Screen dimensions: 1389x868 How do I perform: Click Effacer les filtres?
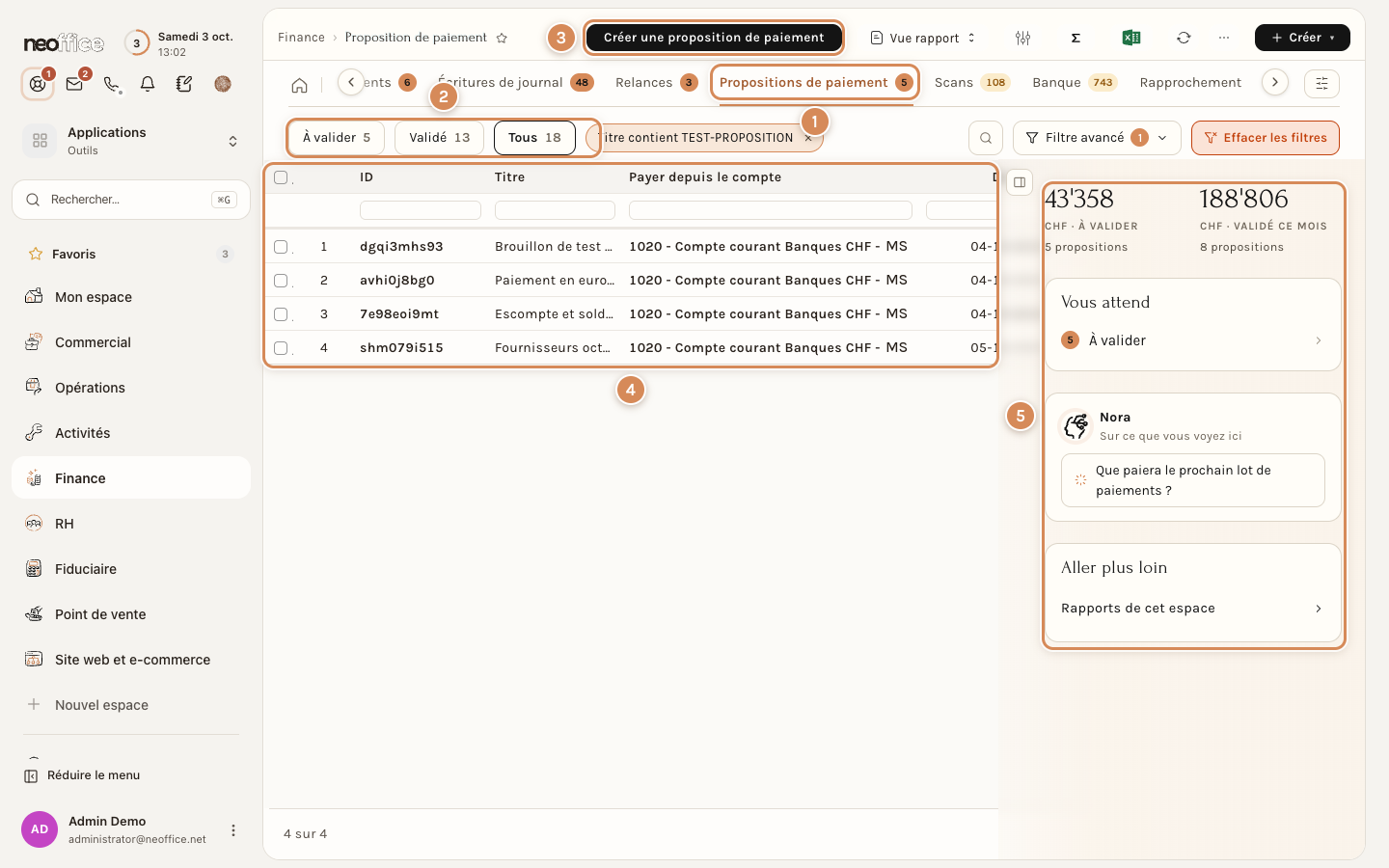click(x=1266, y=138)
